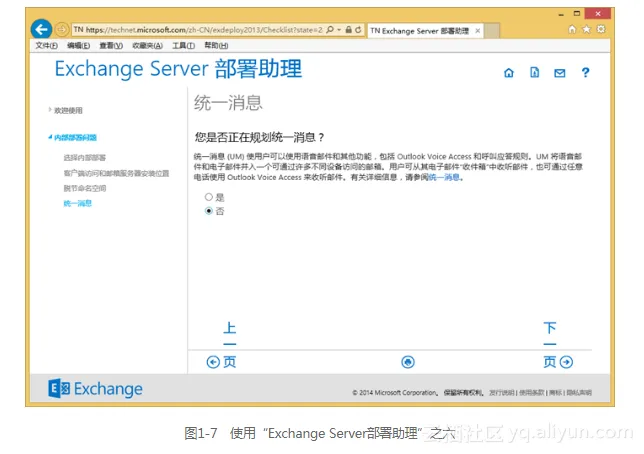The width and height of the screenshot is (644, 454).
Task: Select the 否 (No) radio button
Action: (x=209, y=211)
